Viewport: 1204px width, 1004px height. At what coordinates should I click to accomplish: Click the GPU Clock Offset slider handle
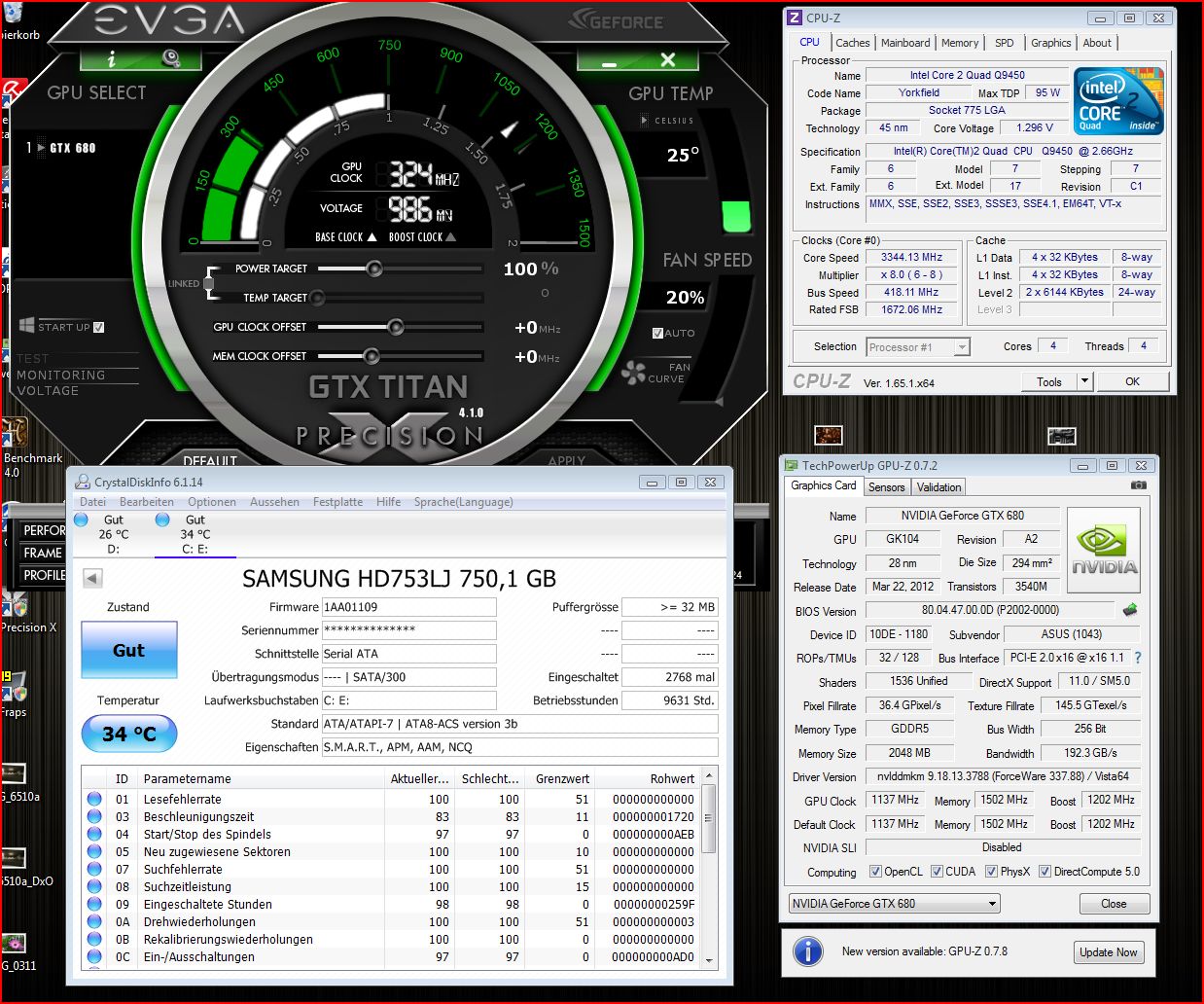coord(395,327)
